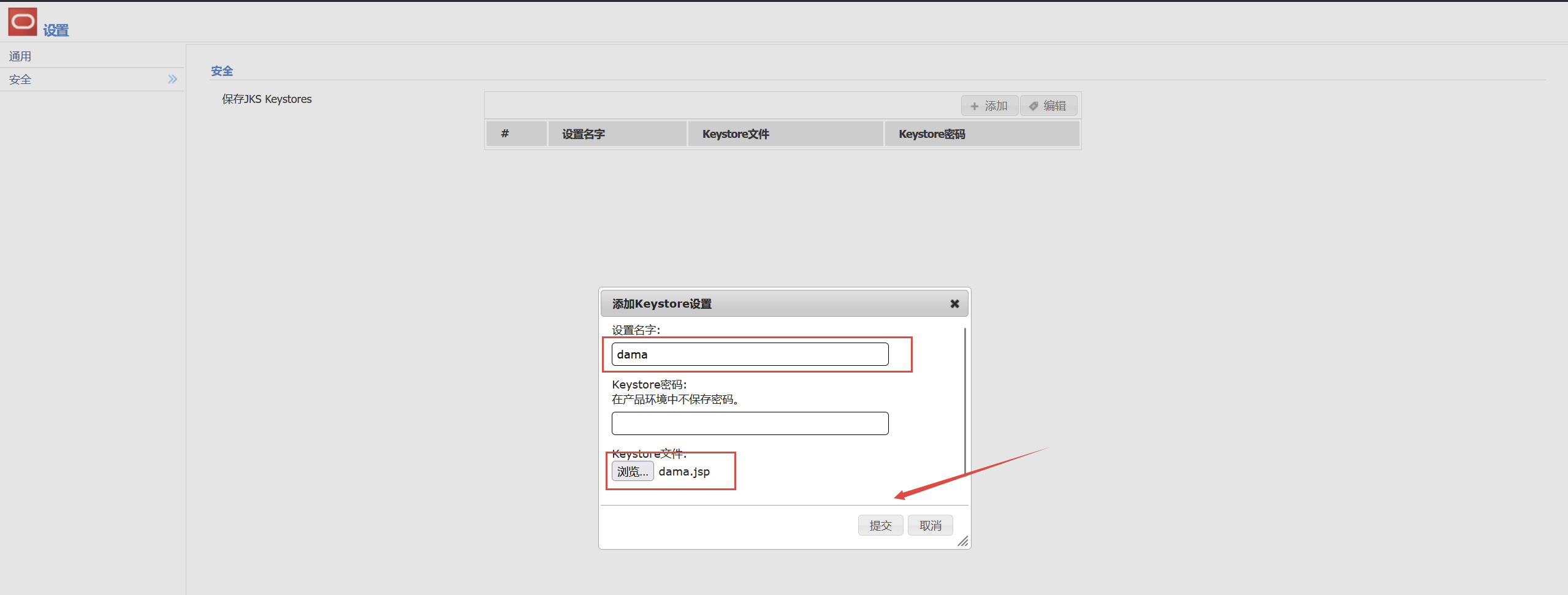Click the 设置 page title
The height and width of the screenshot is (595, 1568).
(56, 31)
